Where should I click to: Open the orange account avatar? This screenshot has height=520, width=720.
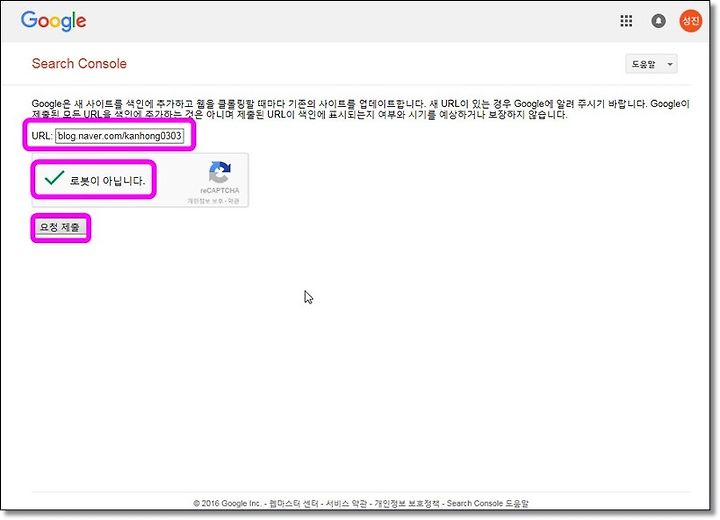(x=691, y=21)
